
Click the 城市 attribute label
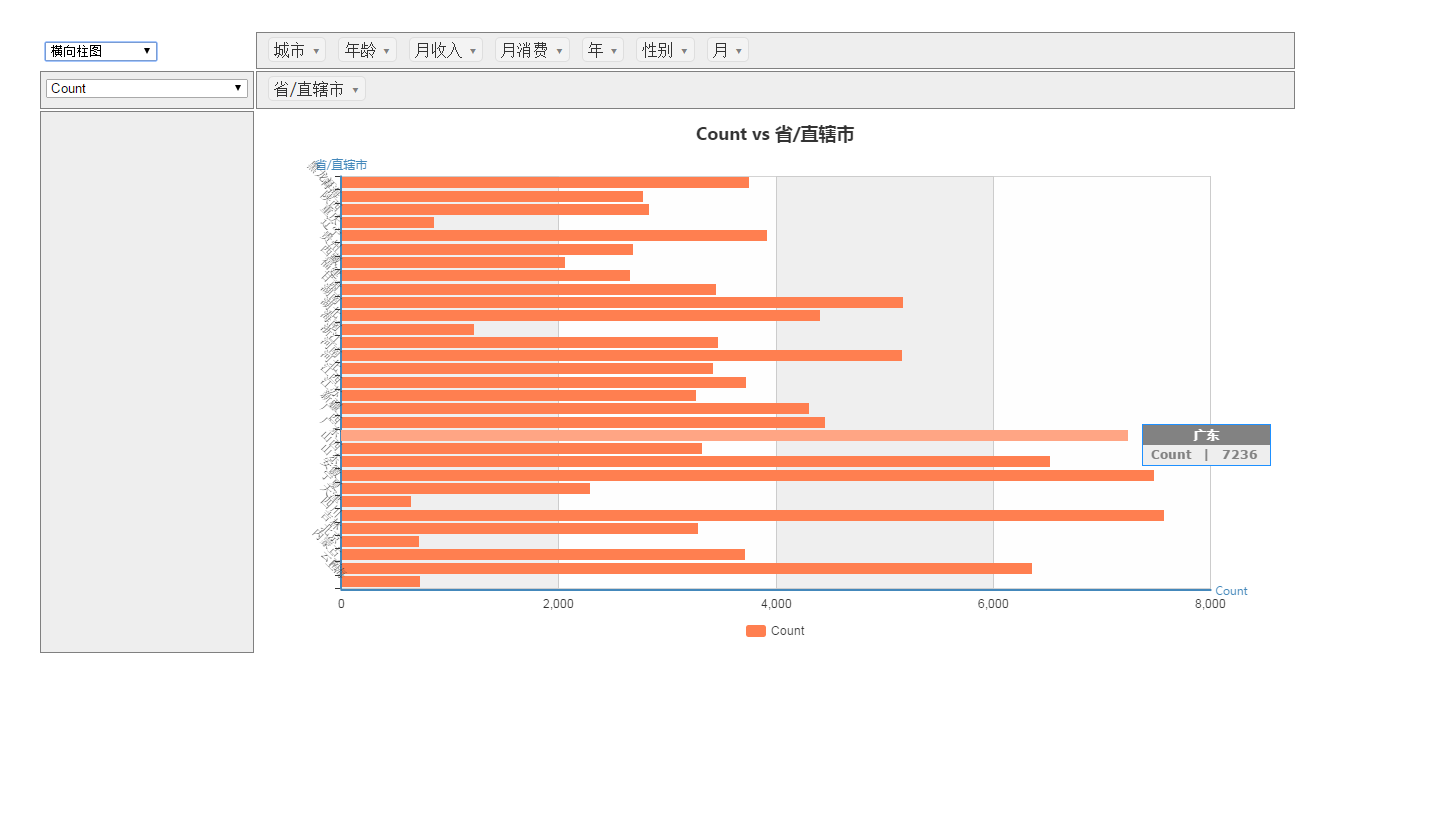point(289,50)
